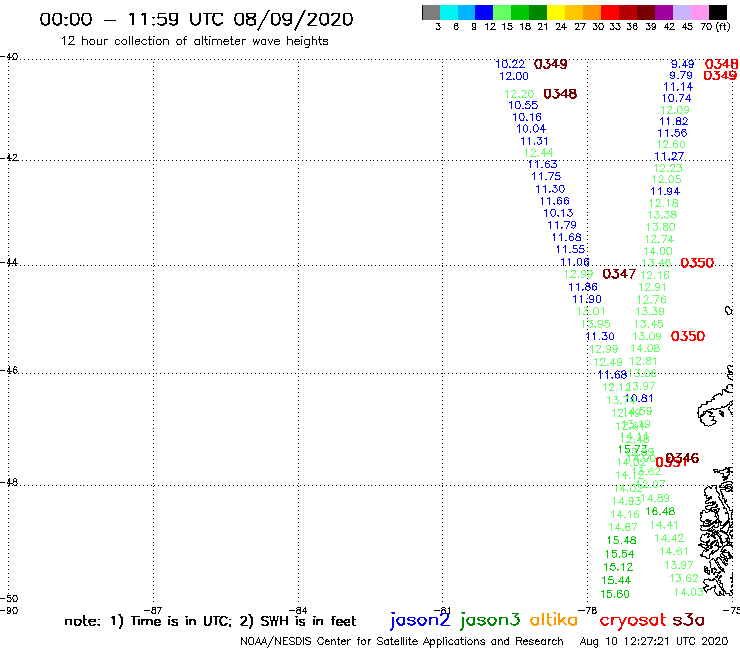Click the longitude label -87
Screen dimensions: 740x650
(153, 610)
